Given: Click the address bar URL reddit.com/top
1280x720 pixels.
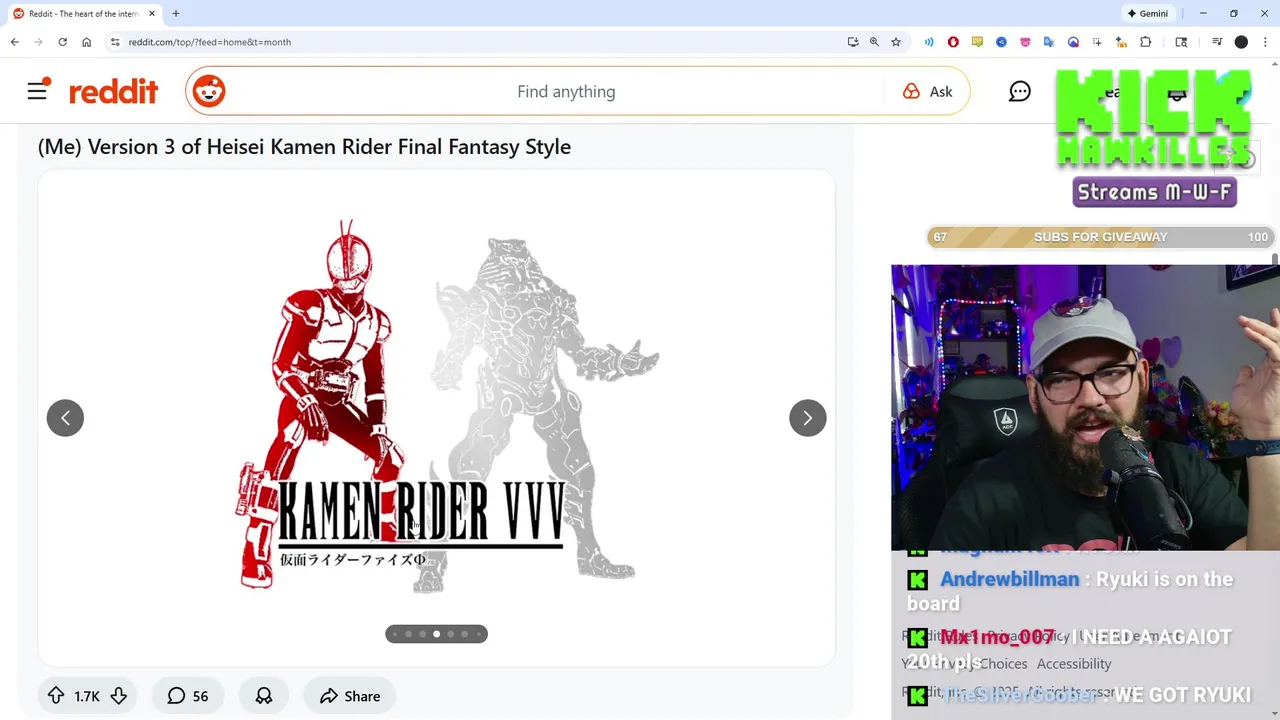Looking at the screenshot, I should pyautogui.click(x=209, y=42).
